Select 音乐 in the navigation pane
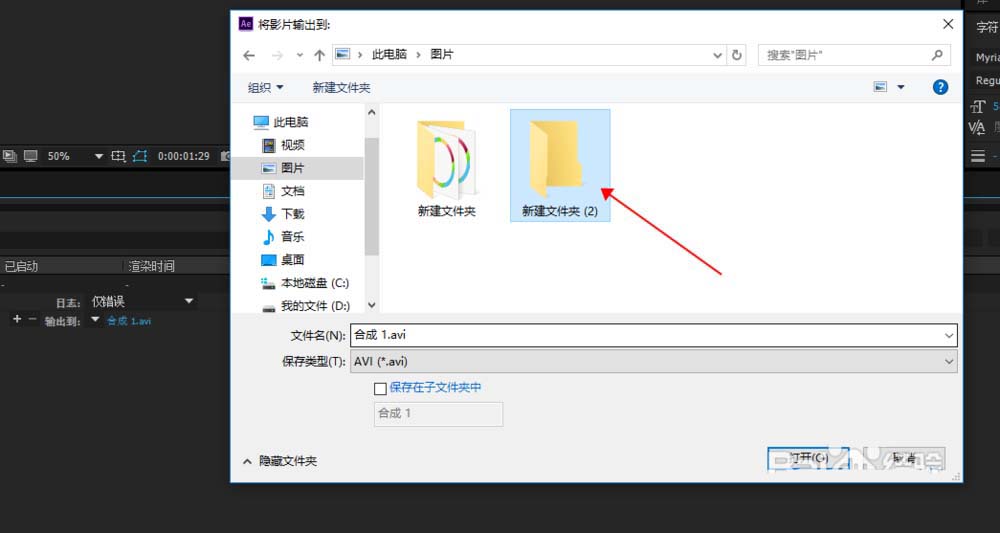 coord(284,237)
